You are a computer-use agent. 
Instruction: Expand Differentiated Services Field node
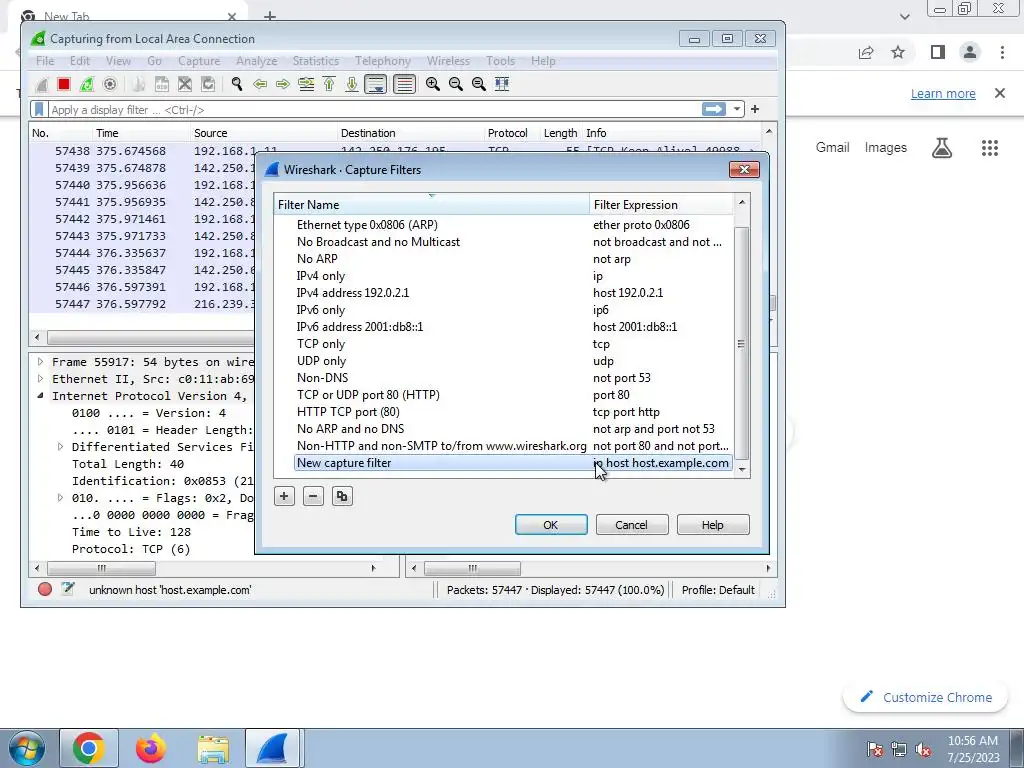(60, 447)
